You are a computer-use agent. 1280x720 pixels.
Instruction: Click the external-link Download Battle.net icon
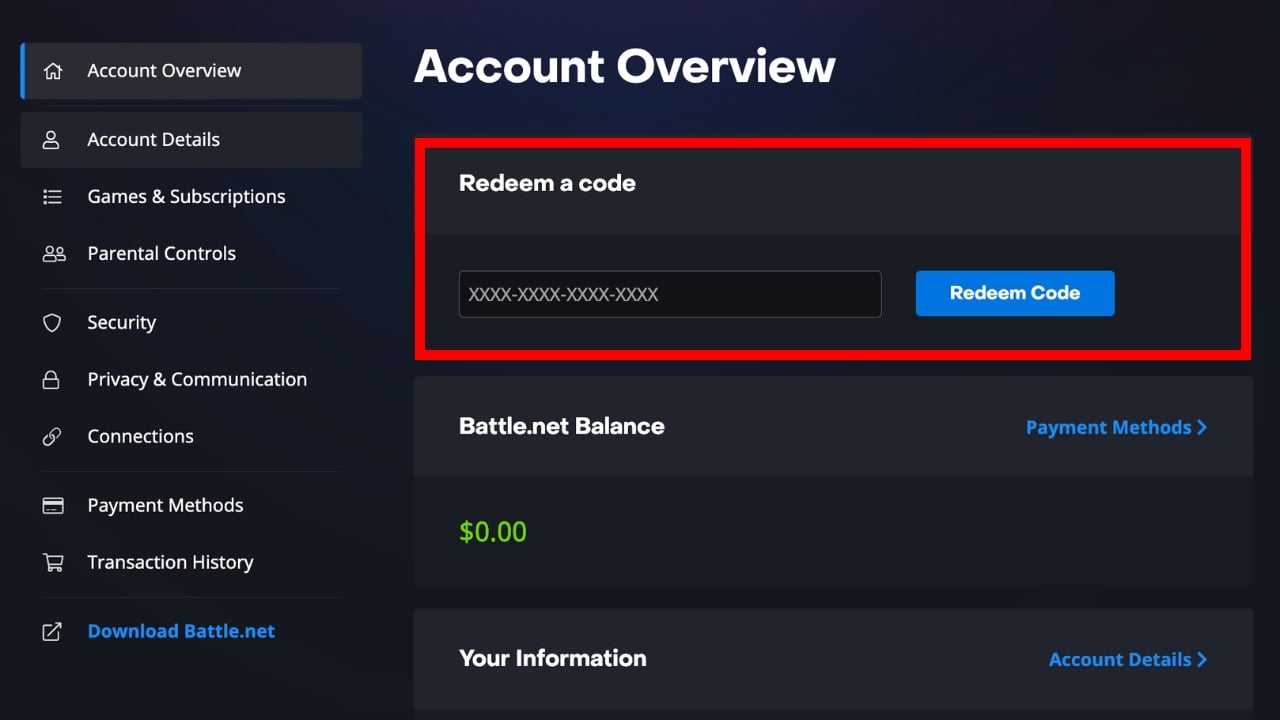point(52,632)
